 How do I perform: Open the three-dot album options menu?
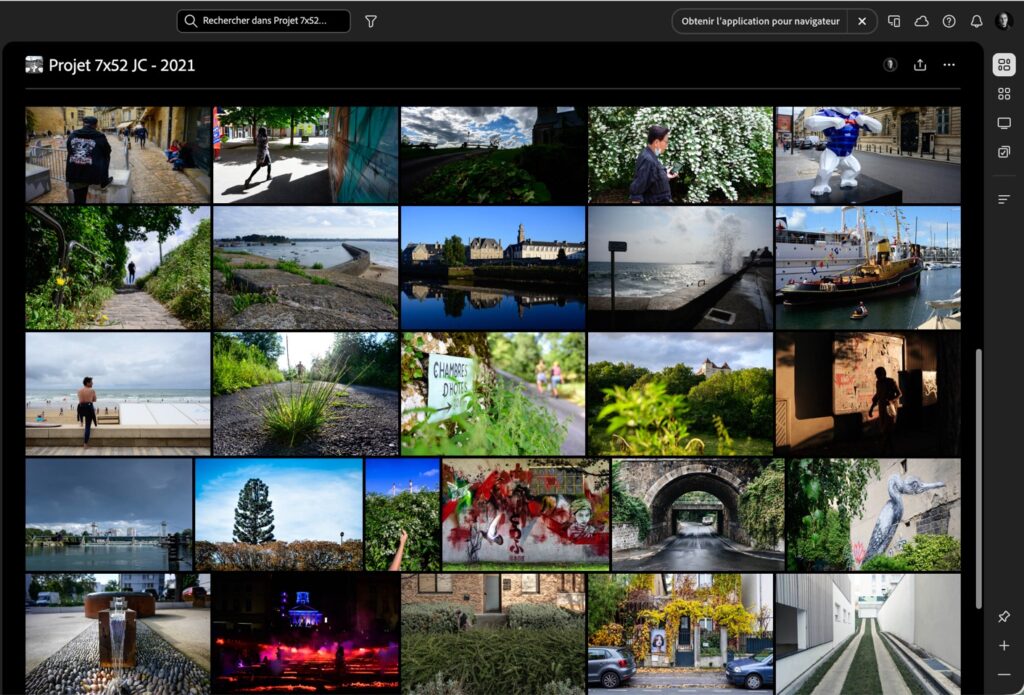coord(948,64)
